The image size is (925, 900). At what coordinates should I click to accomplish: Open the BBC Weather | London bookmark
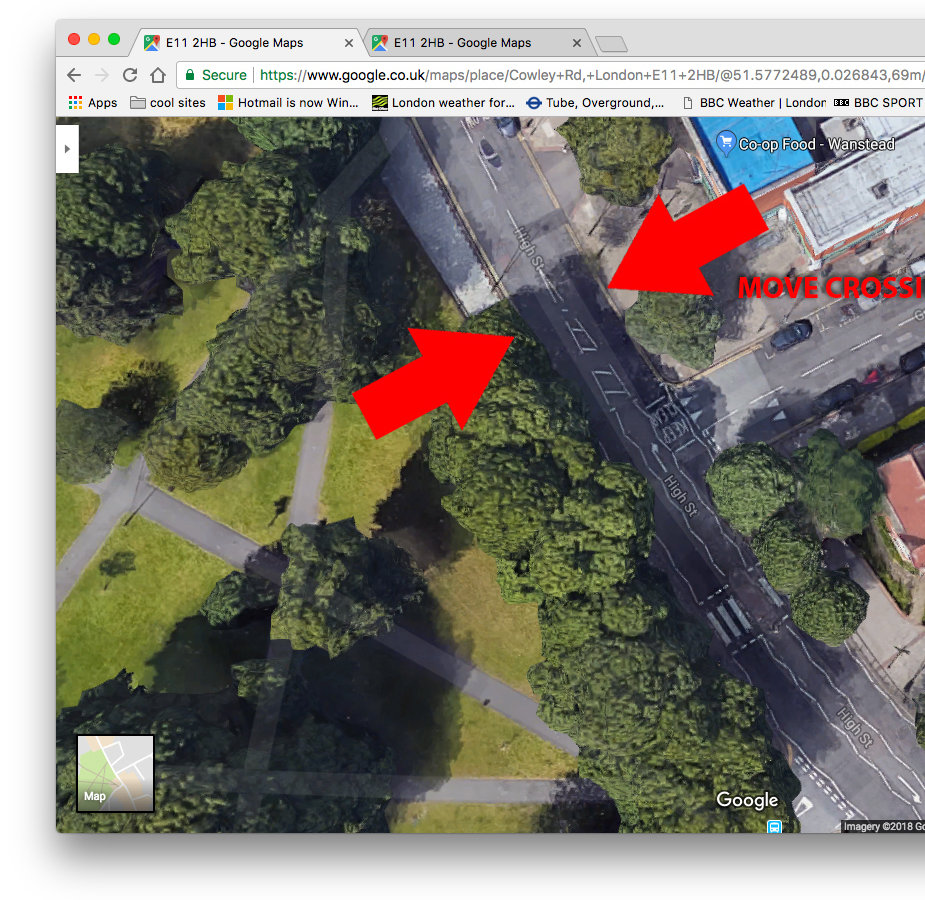760,102
